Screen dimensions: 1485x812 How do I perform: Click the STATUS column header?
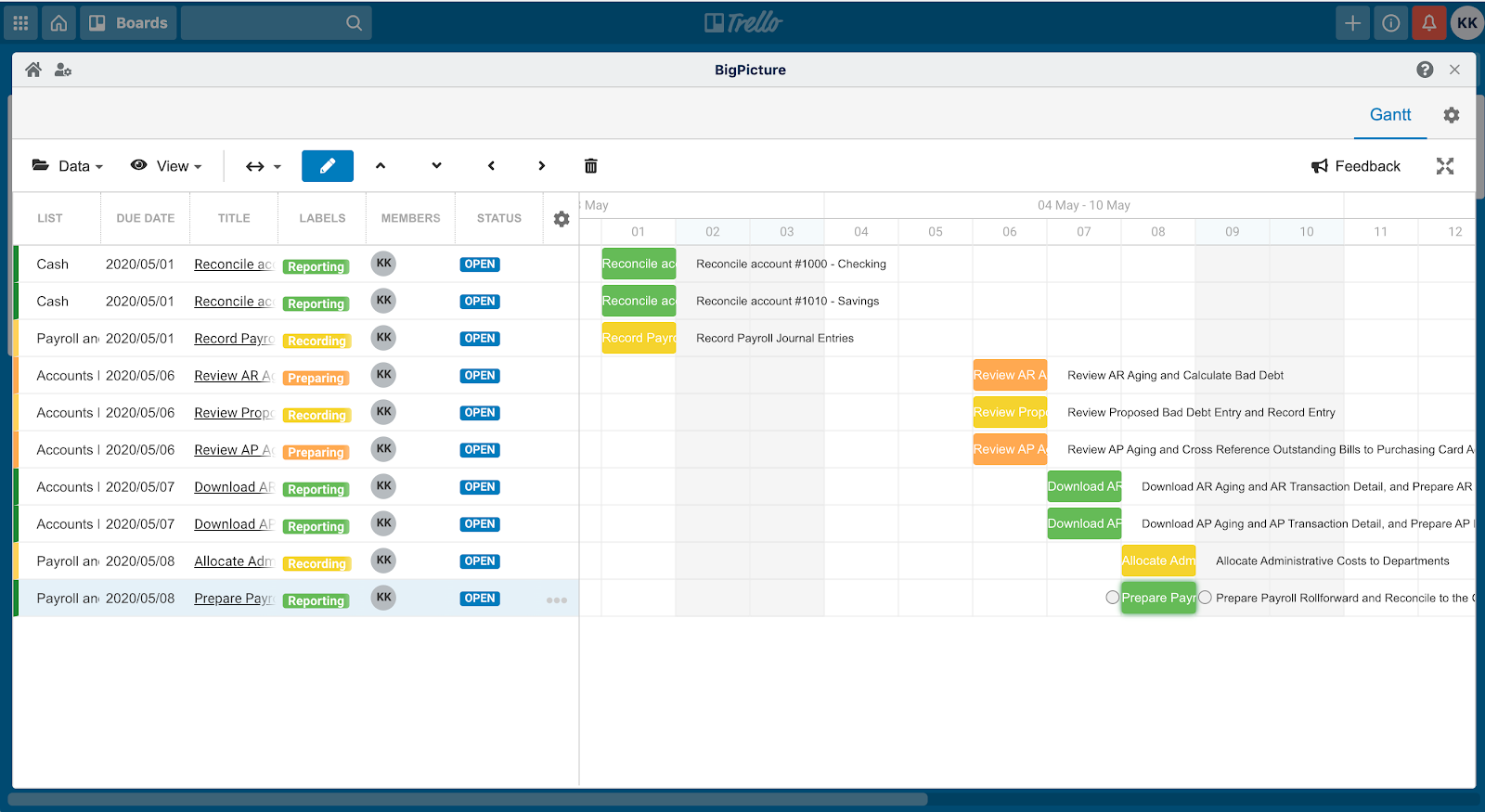[499, 218]
